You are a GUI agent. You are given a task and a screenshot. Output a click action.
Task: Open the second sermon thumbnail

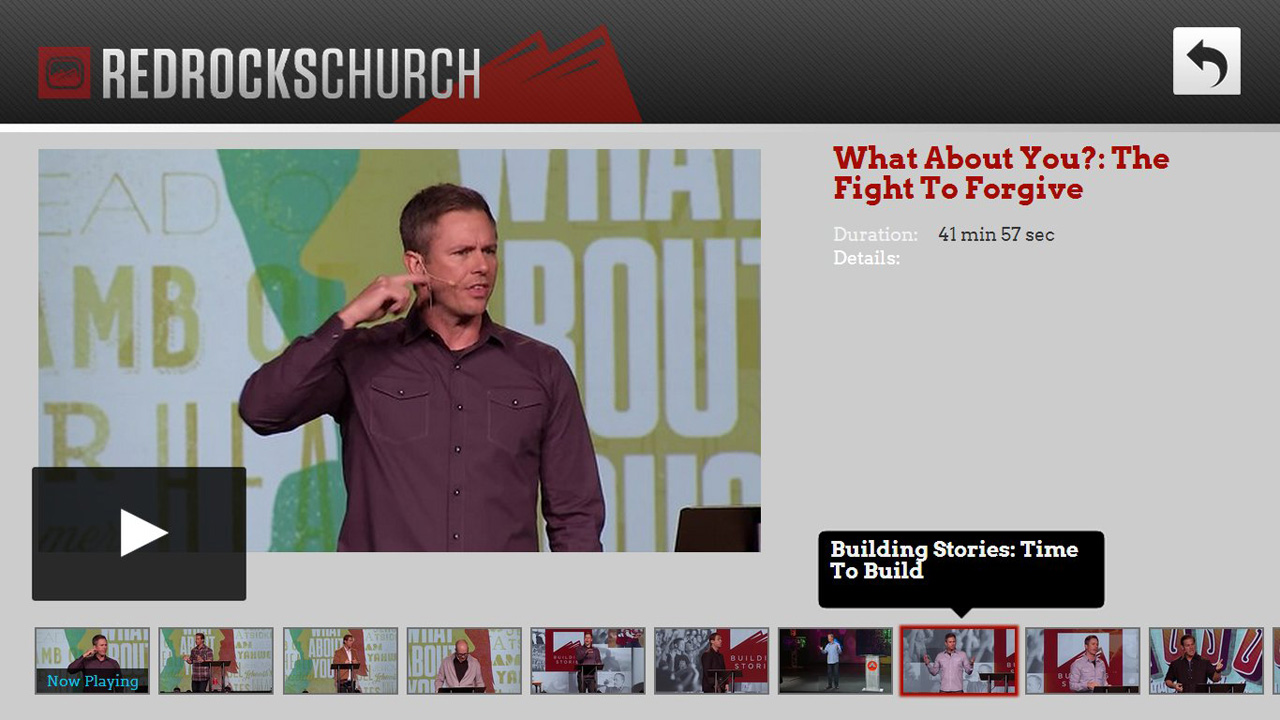(x=216, y=661)
